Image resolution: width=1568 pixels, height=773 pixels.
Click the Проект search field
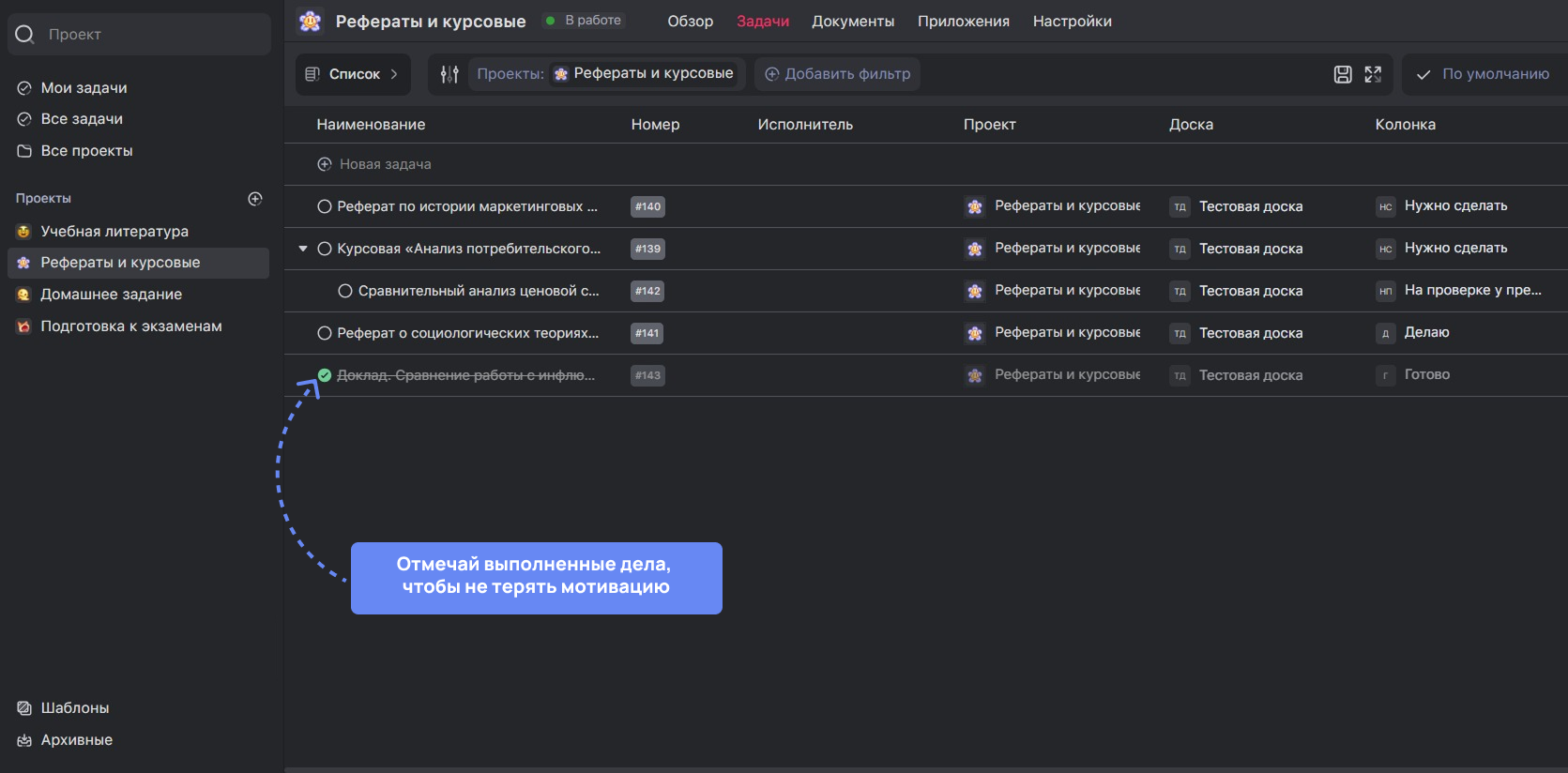(139, 35)
